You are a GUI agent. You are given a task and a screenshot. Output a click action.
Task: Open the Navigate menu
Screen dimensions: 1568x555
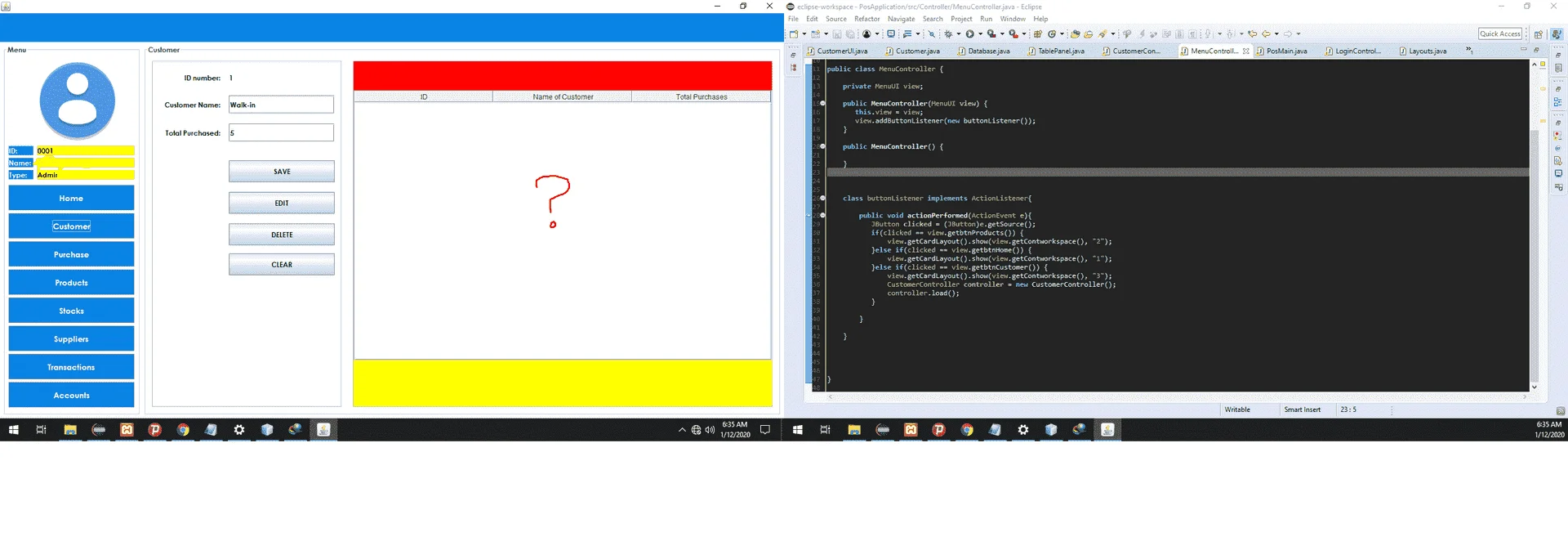click(x=901, y=19)
